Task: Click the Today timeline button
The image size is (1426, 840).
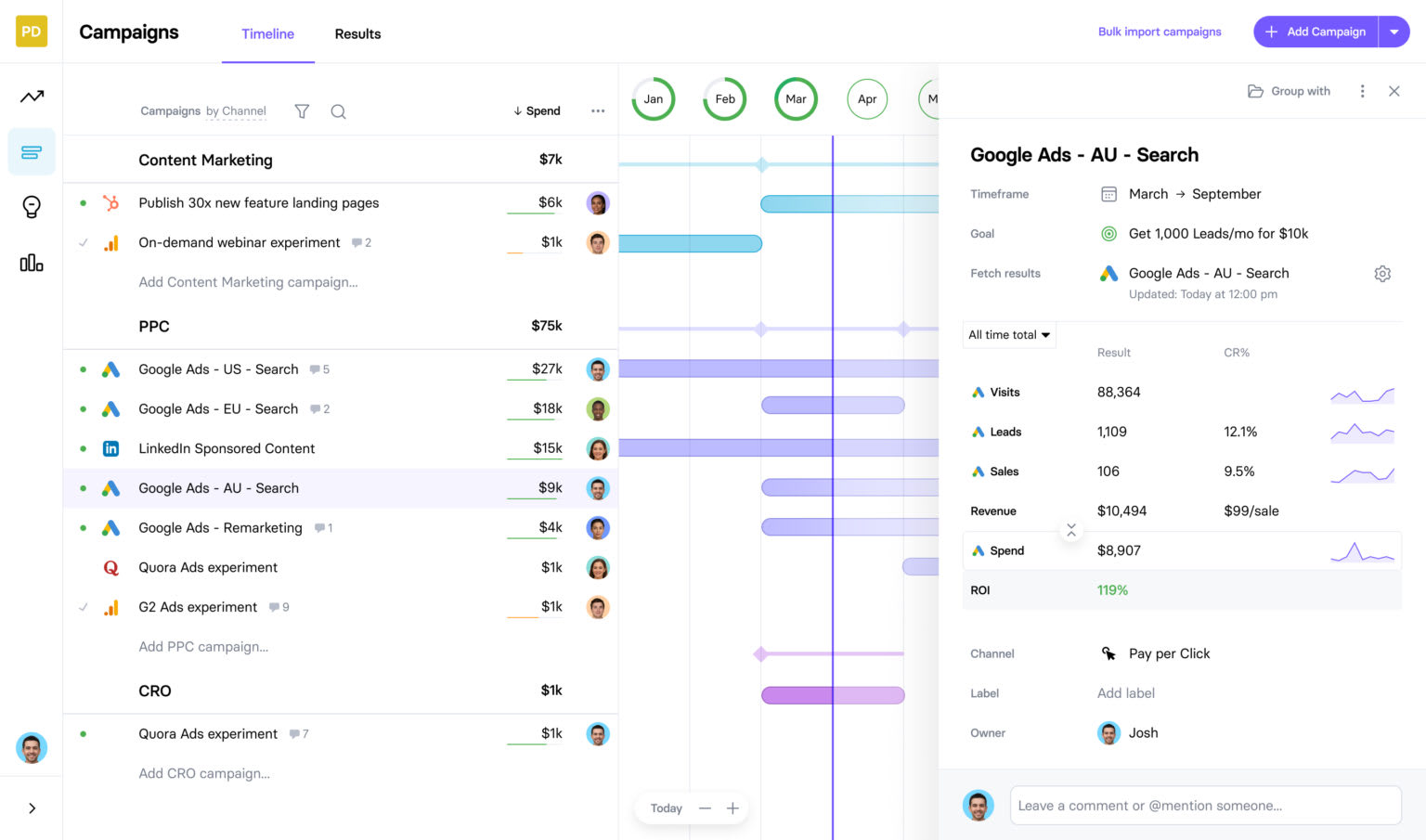Action: [666, 808]
